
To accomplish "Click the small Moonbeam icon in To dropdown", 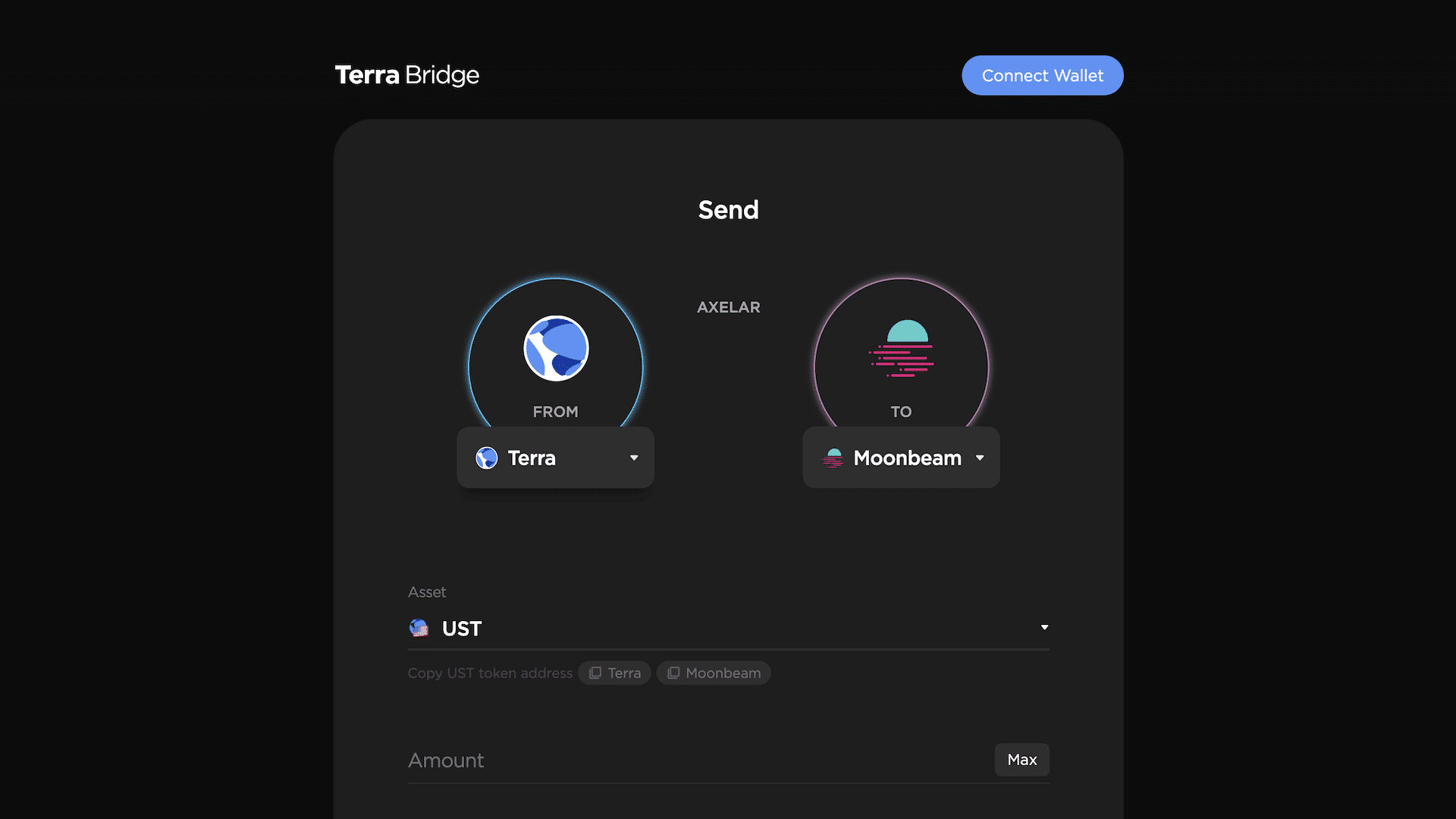I will 833,458.
